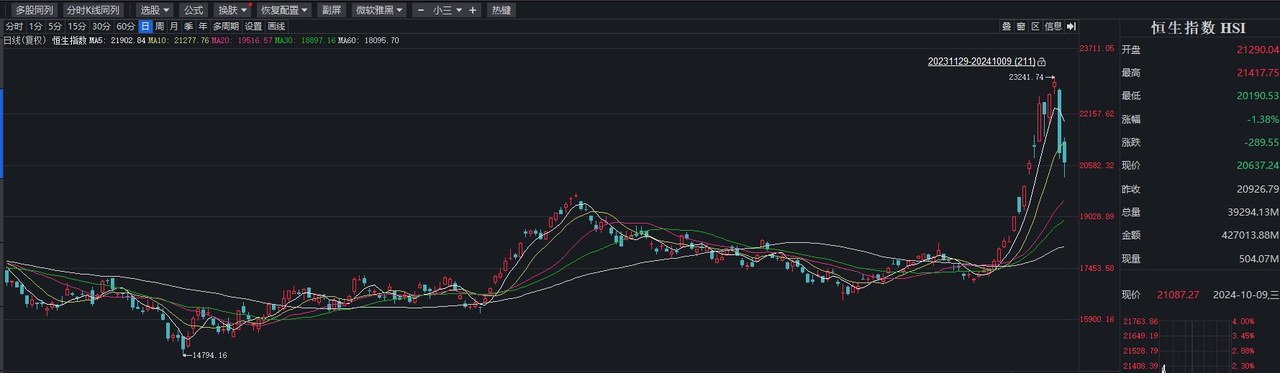The image size is (1280, 373).
Task: Click the date range 20231129-20241009 link
Action: click(x=981, y=62)
